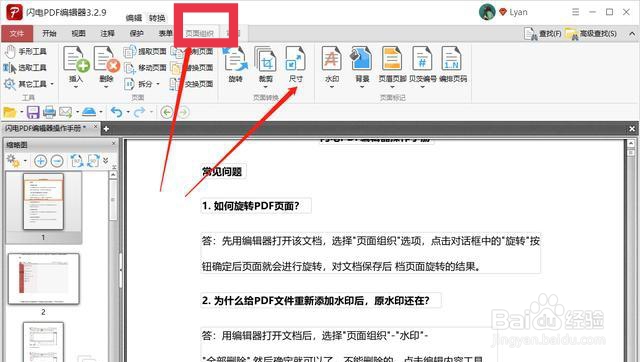Close the 闪电PDF编辑器操作手册 document tab
Viewport: 640px width, 362px height.
click(96, 127)
